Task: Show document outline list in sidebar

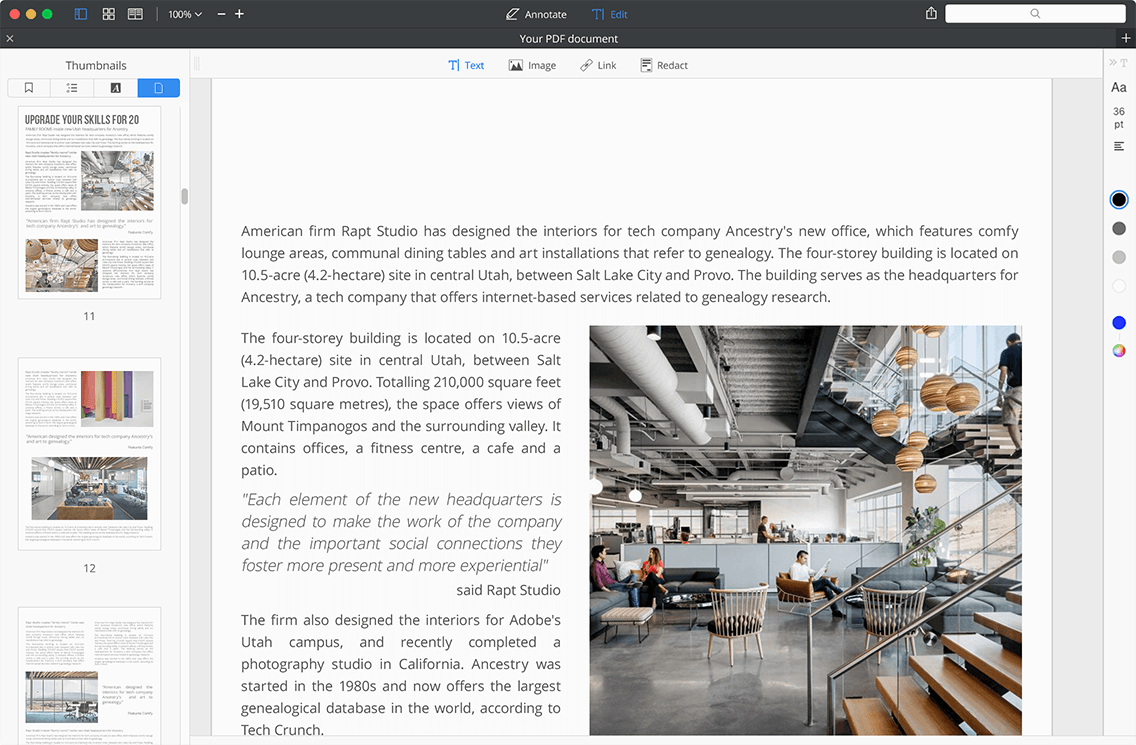Action: pyautogui.click(x=72, y=88)
